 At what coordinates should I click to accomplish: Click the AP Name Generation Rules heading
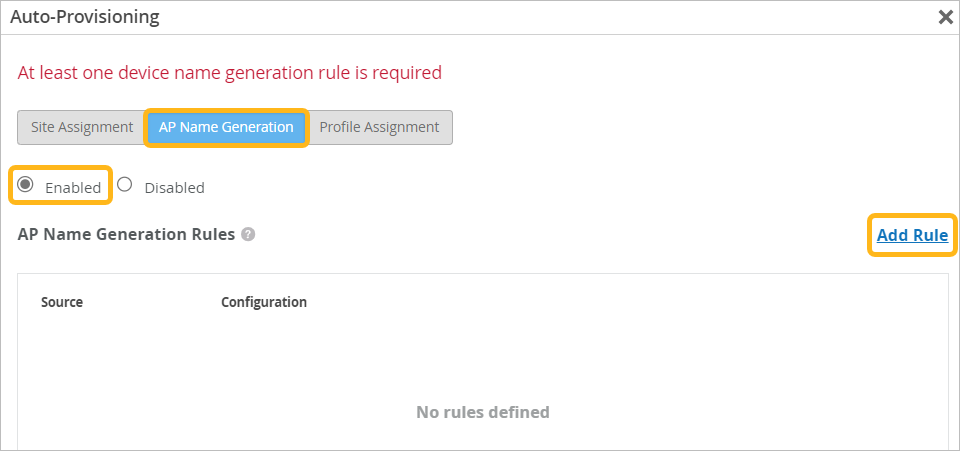pos(126,235)
